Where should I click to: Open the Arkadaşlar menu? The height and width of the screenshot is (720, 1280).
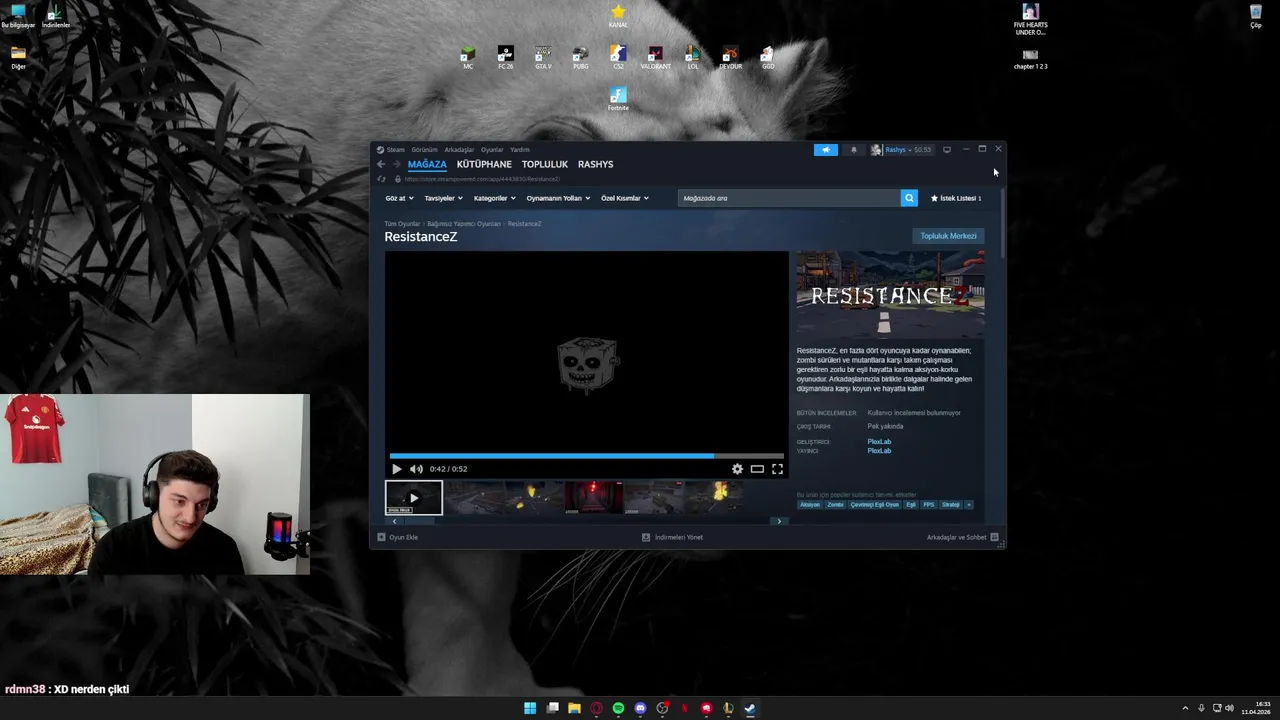[459, 150]
